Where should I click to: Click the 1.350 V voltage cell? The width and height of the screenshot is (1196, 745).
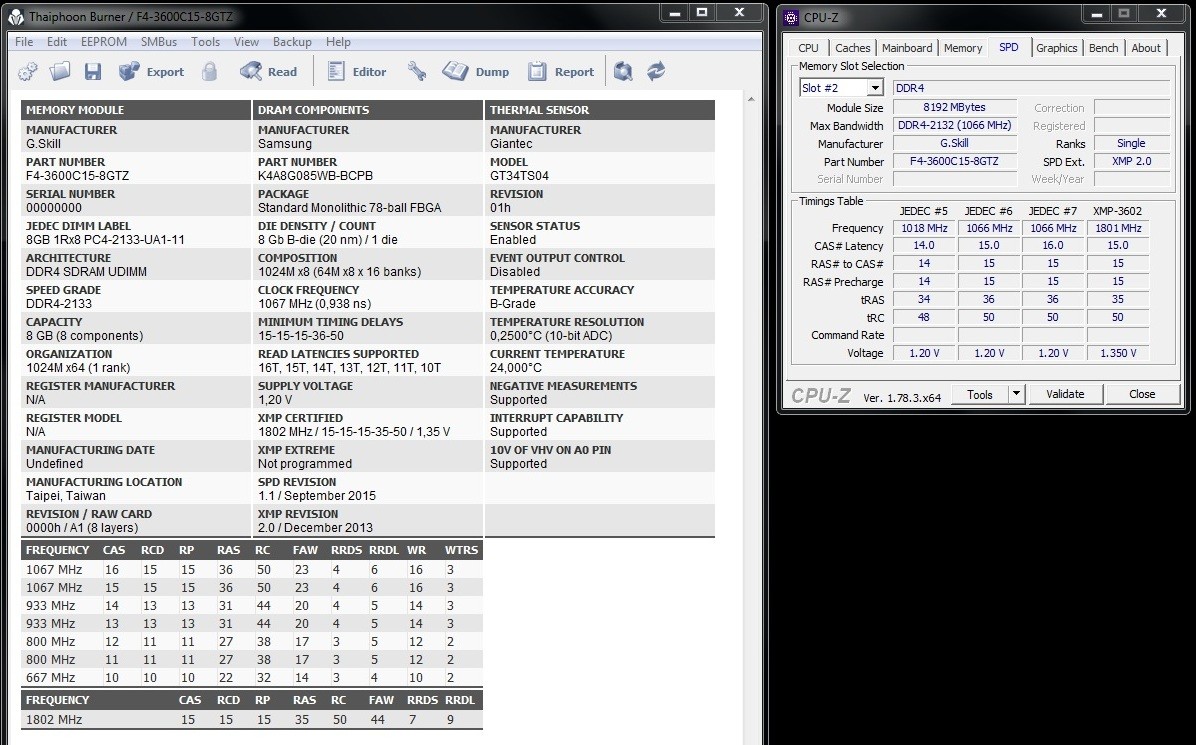pyautogui.click(x=1118, y=353)
